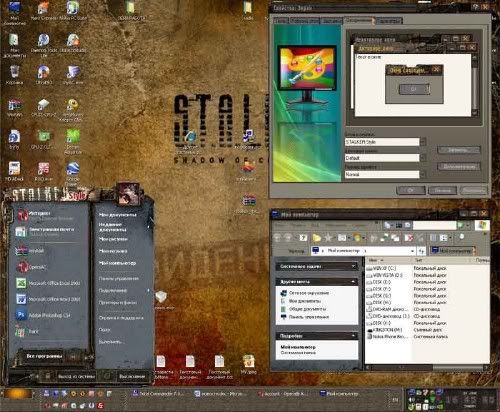
Task: Click red X delete icon in explorer toolbar
Action: coord(409,238)
